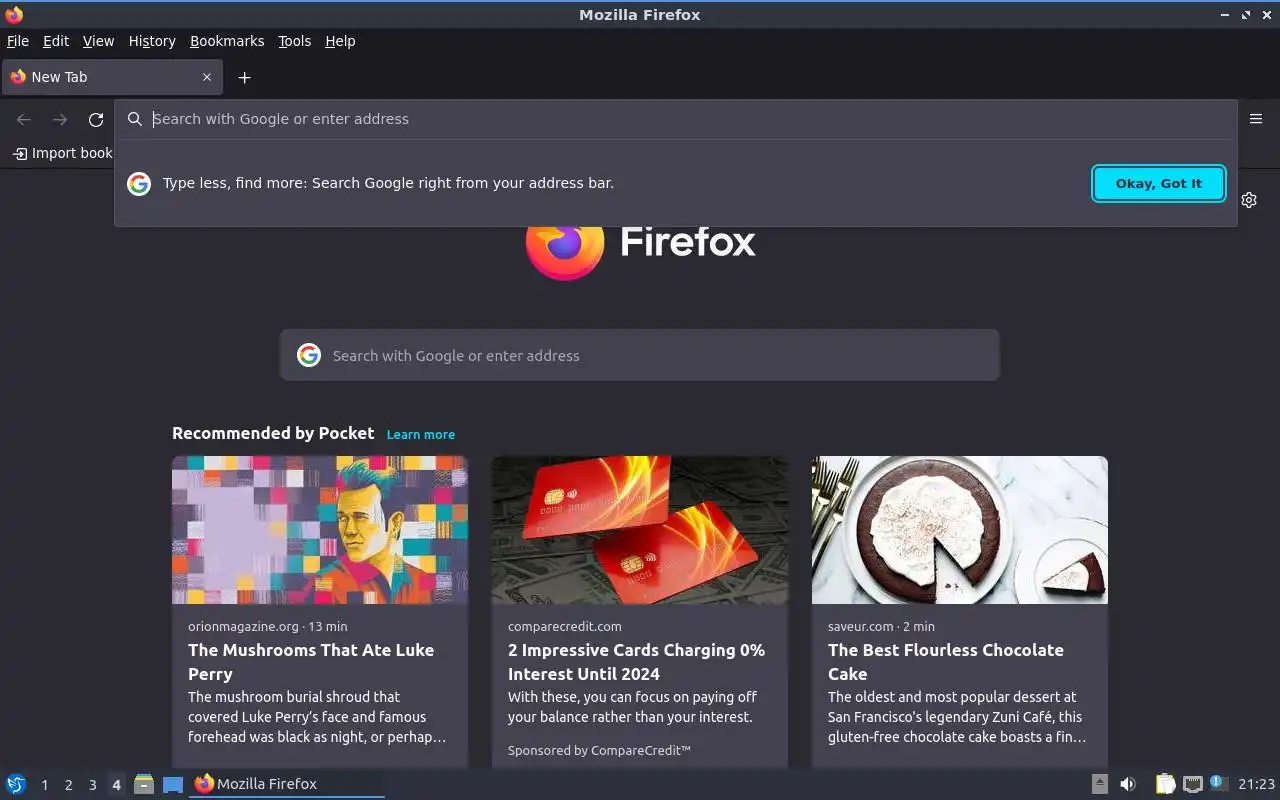The height and width of the screenshot is (800, 1280).
Task: Click the taskbar clock 21:23
Action: [1256, 784]
